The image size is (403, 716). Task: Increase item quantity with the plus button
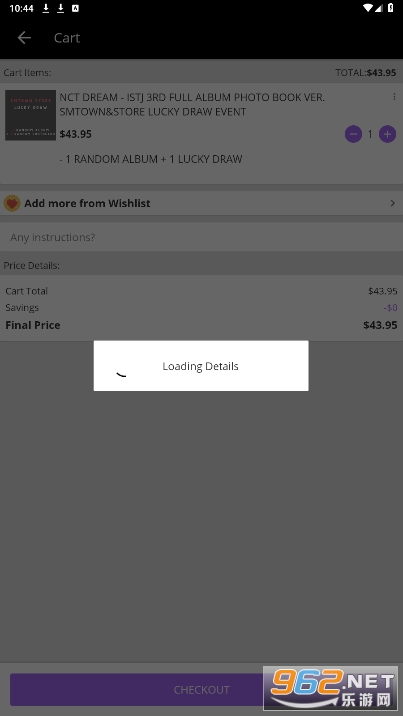point(387,134)
